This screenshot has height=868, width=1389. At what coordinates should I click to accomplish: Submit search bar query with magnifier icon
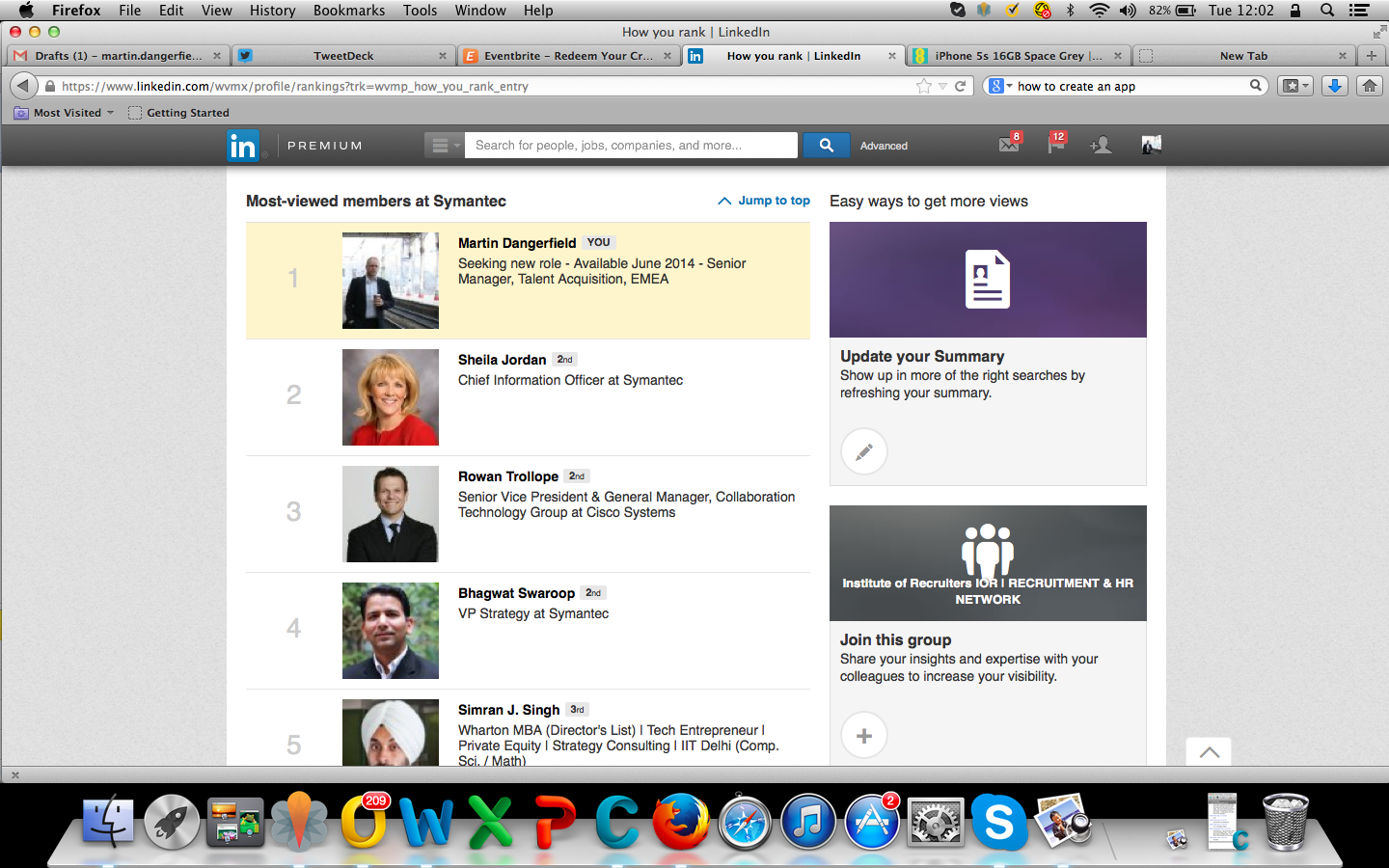1255,86
